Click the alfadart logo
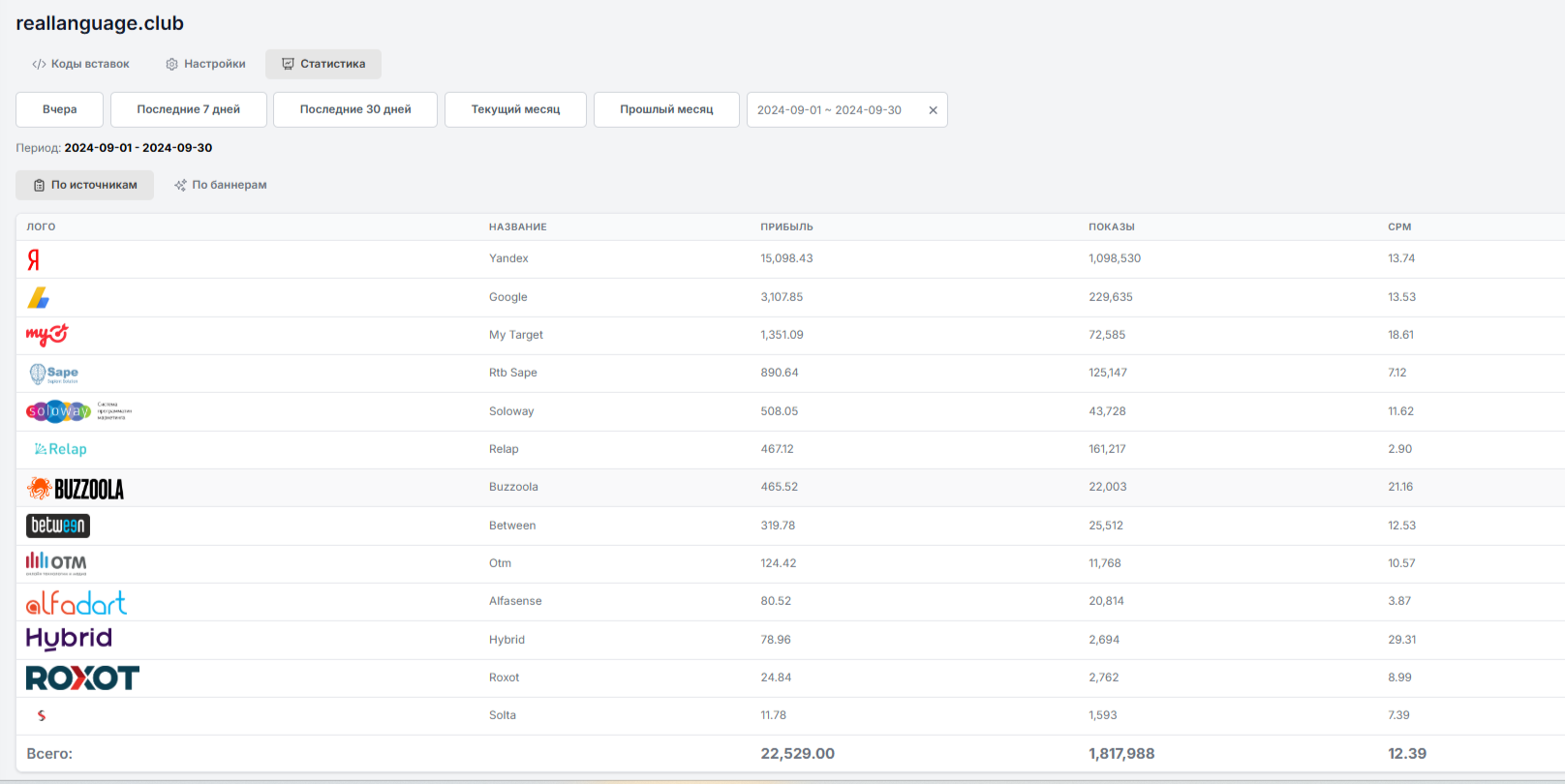 click(x=77, y=602)
